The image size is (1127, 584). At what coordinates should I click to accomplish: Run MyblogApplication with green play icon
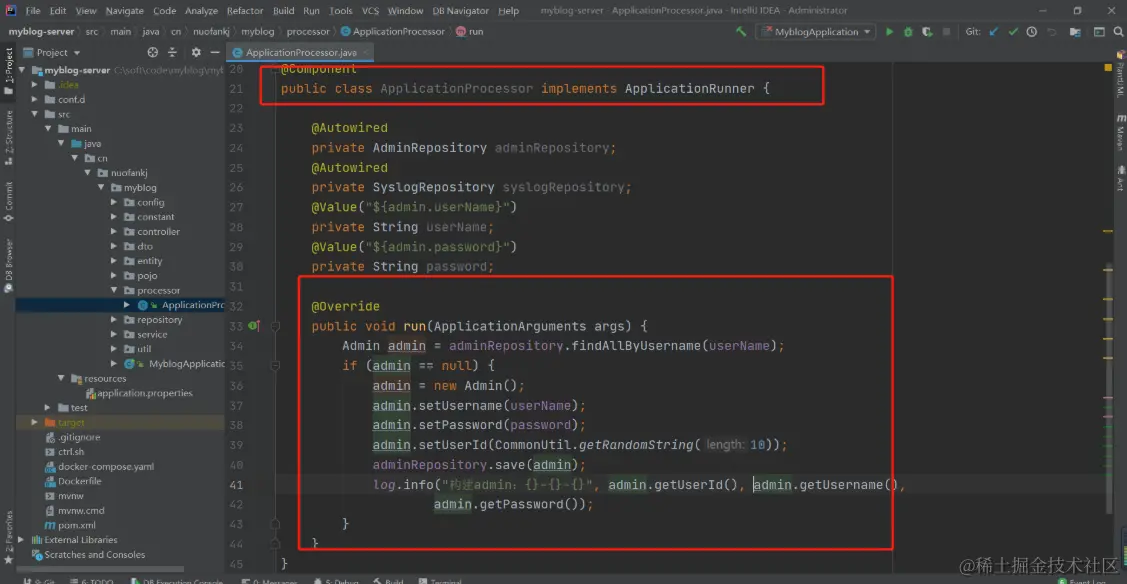(889, 32)
